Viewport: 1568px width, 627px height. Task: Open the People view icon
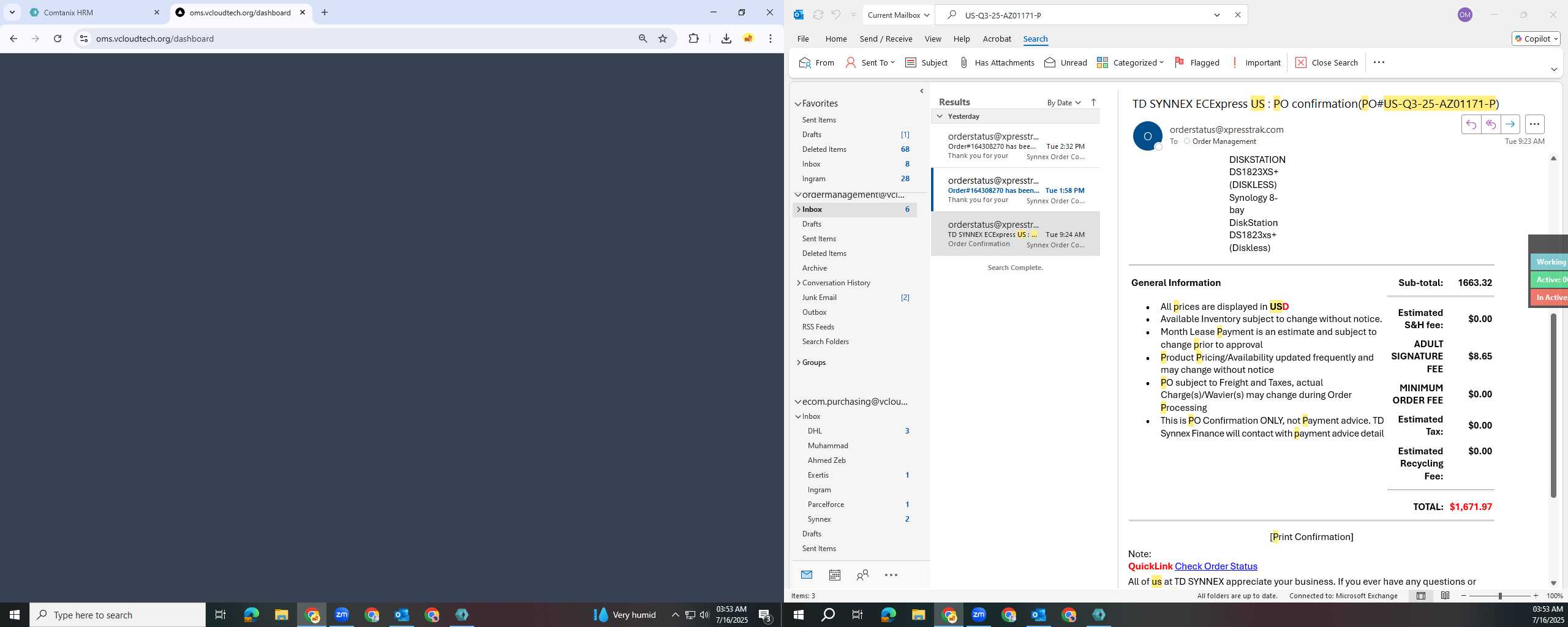coord(862,575)
